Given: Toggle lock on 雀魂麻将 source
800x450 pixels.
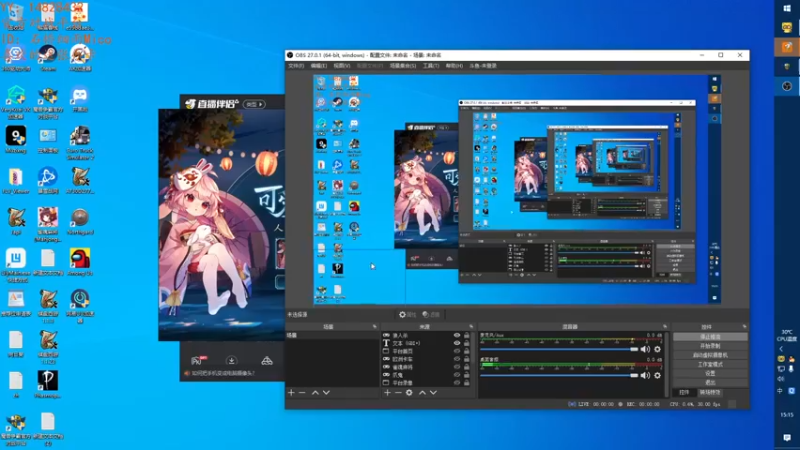Looking at the screenshot, I should [466, 367].
